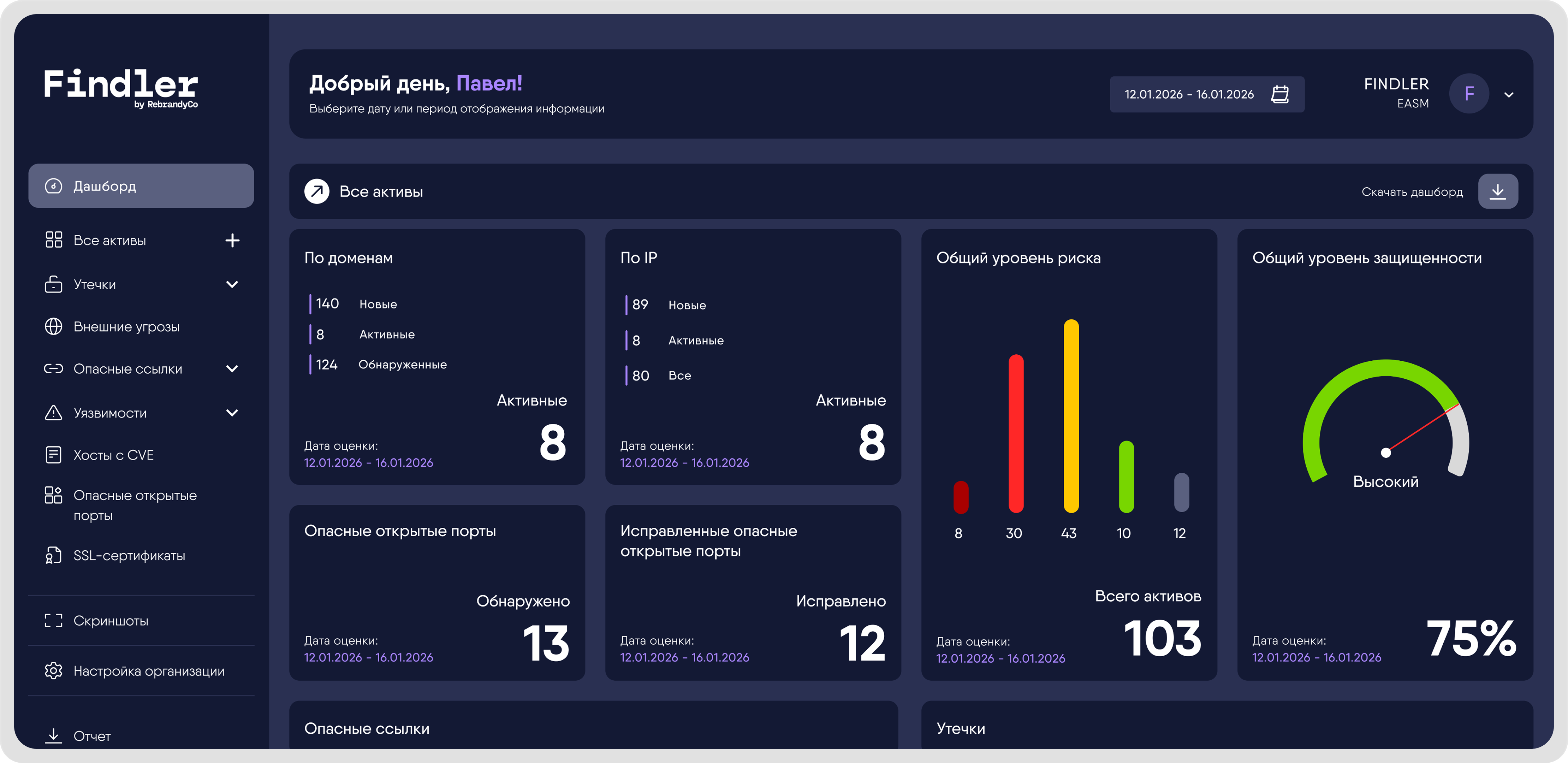Click the user avatar with letter F
The image size is (1568, 763).
[1469, 94]
